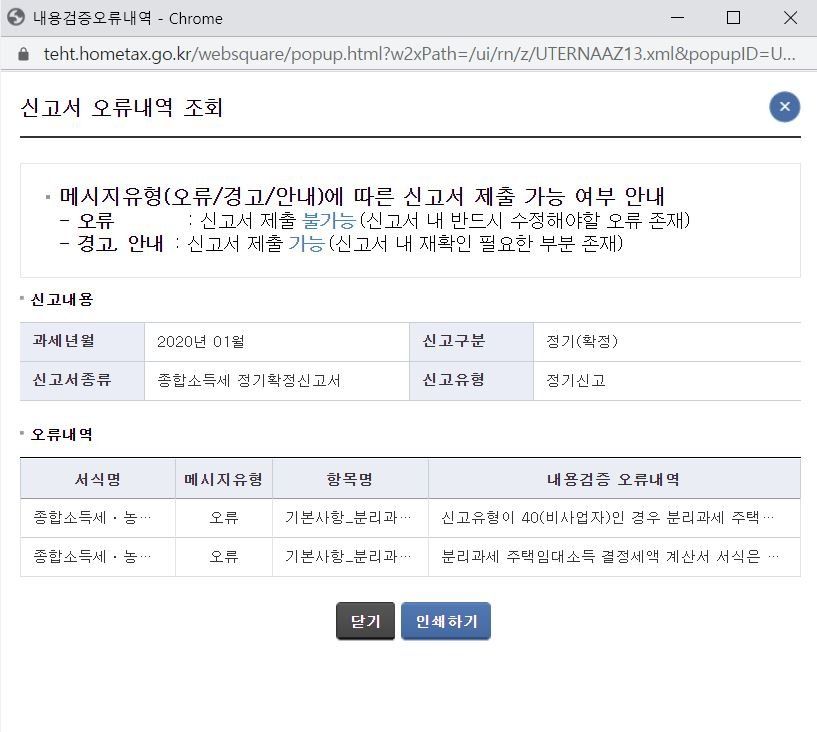
Task: Click the 내용검증 오류내역 column header
Action: click(613, 479)
